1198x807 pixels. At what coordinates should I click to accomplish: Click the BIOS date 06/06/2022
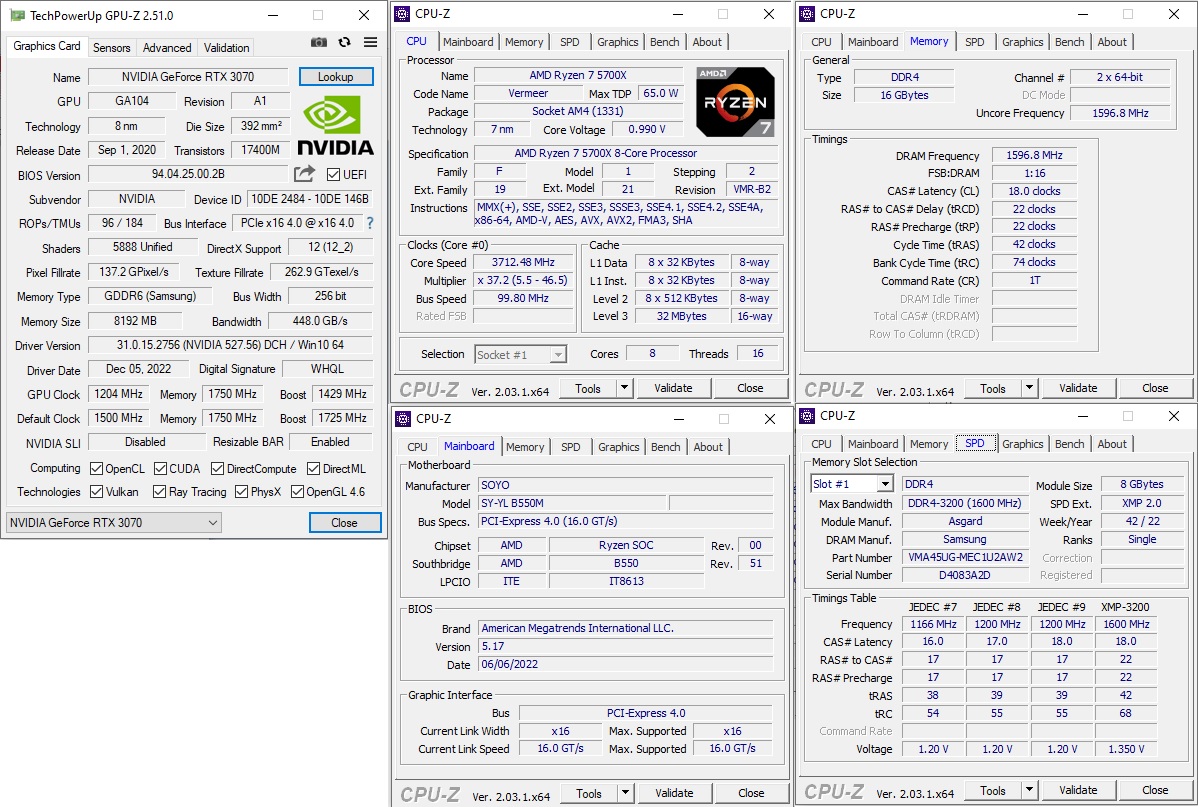(626, 664)
